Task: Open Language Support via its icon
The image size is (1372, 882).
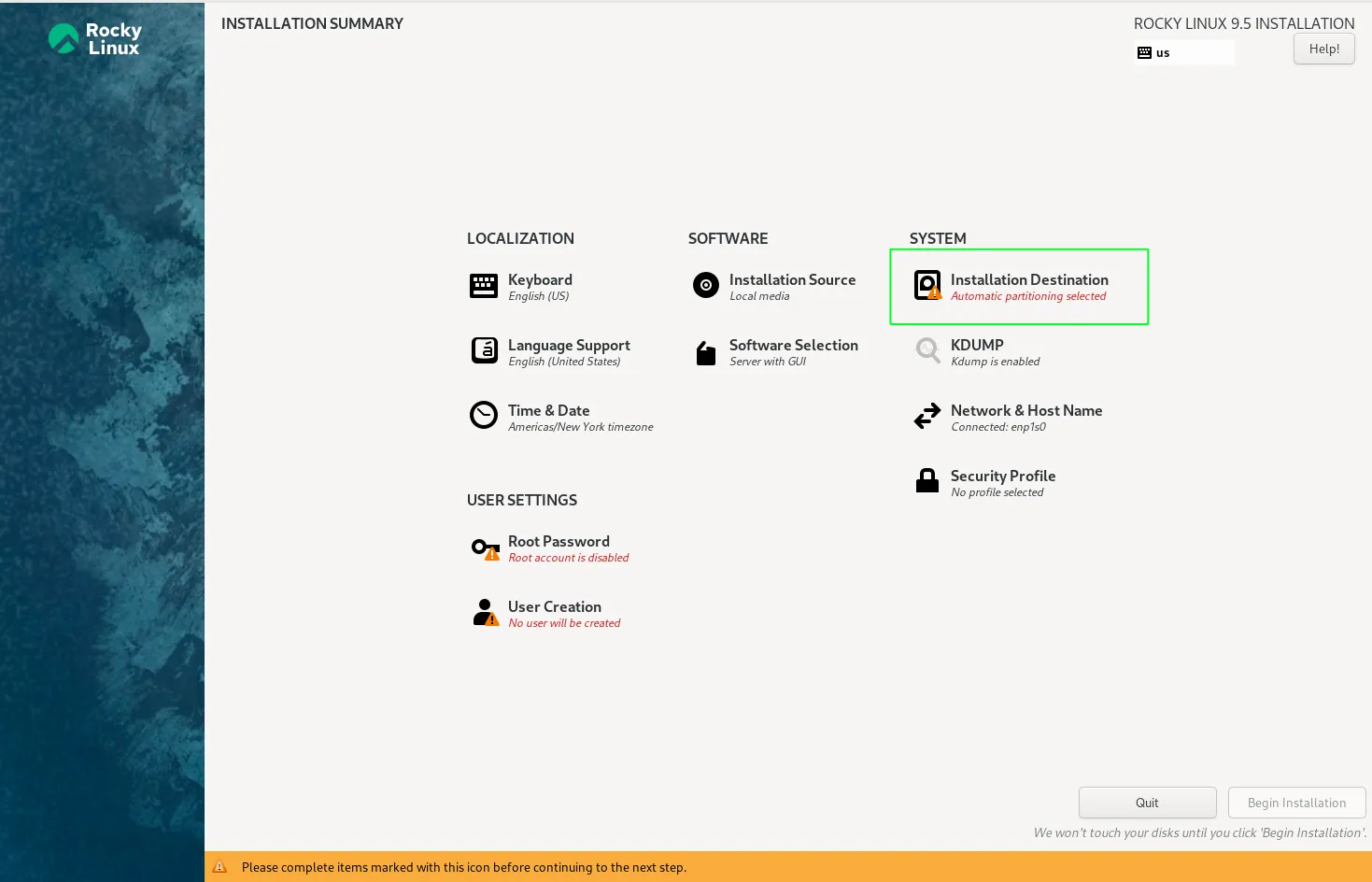Action: point(485,350)
